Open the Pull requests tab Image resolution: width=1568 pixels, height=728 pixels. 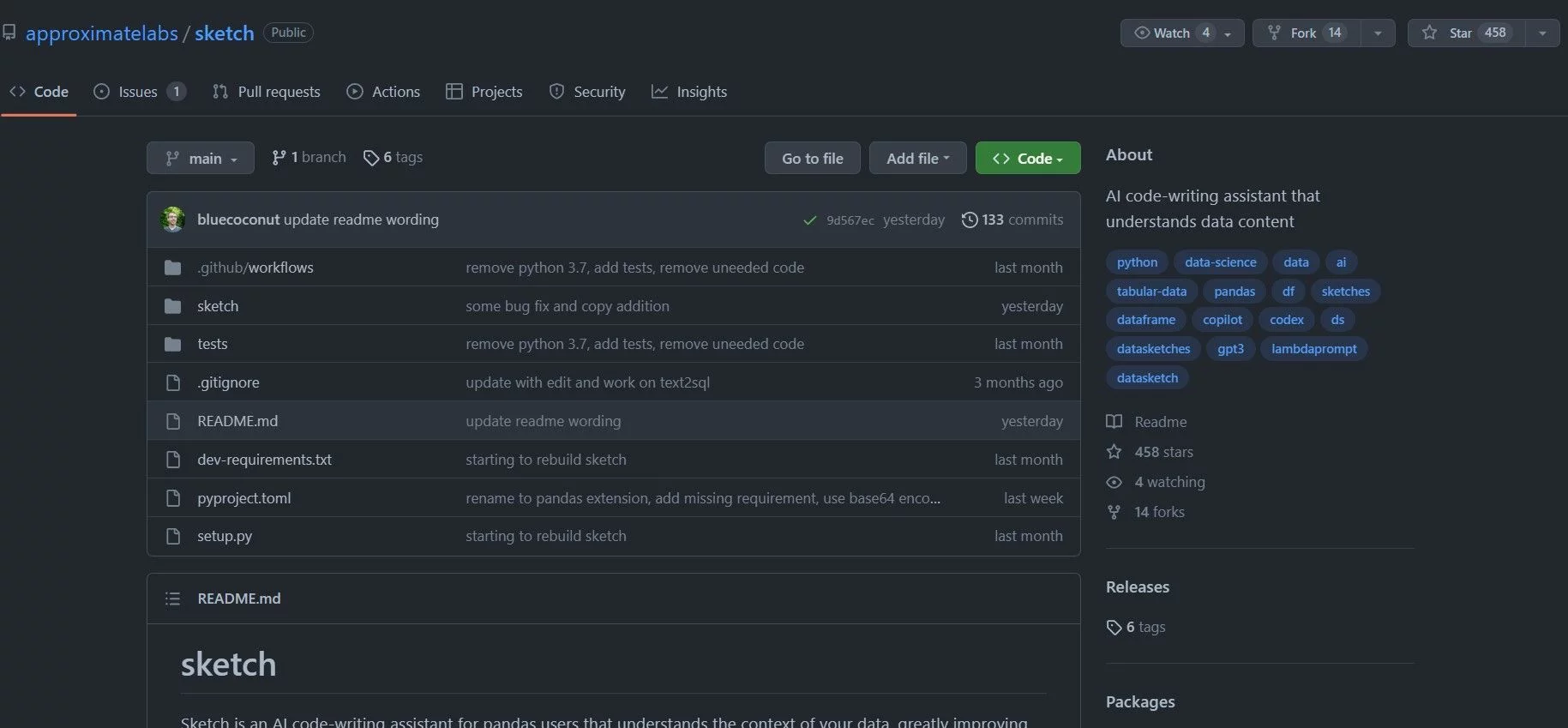267,92
